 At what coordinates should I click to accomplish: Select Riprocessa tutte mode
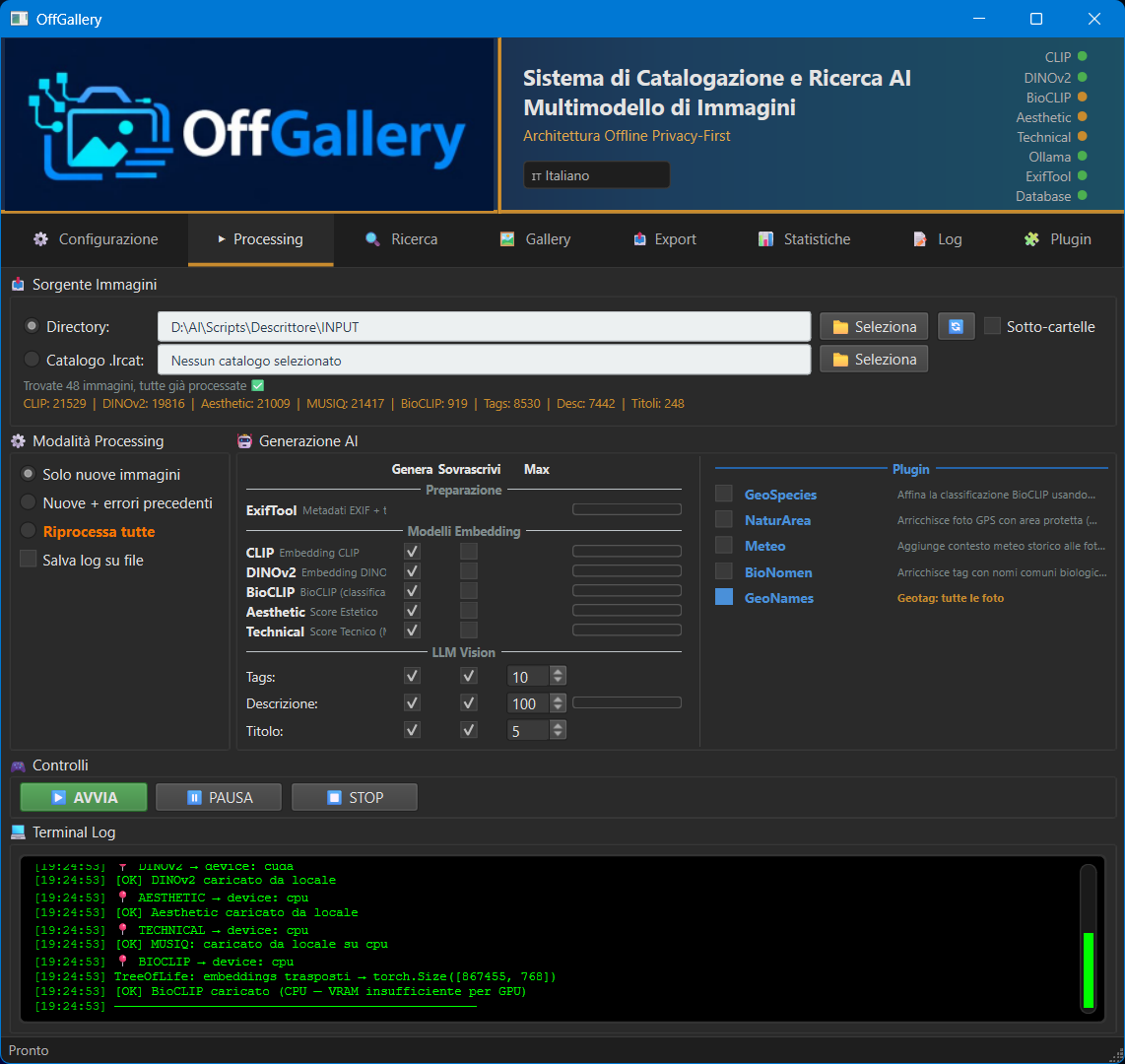point(28,531)
